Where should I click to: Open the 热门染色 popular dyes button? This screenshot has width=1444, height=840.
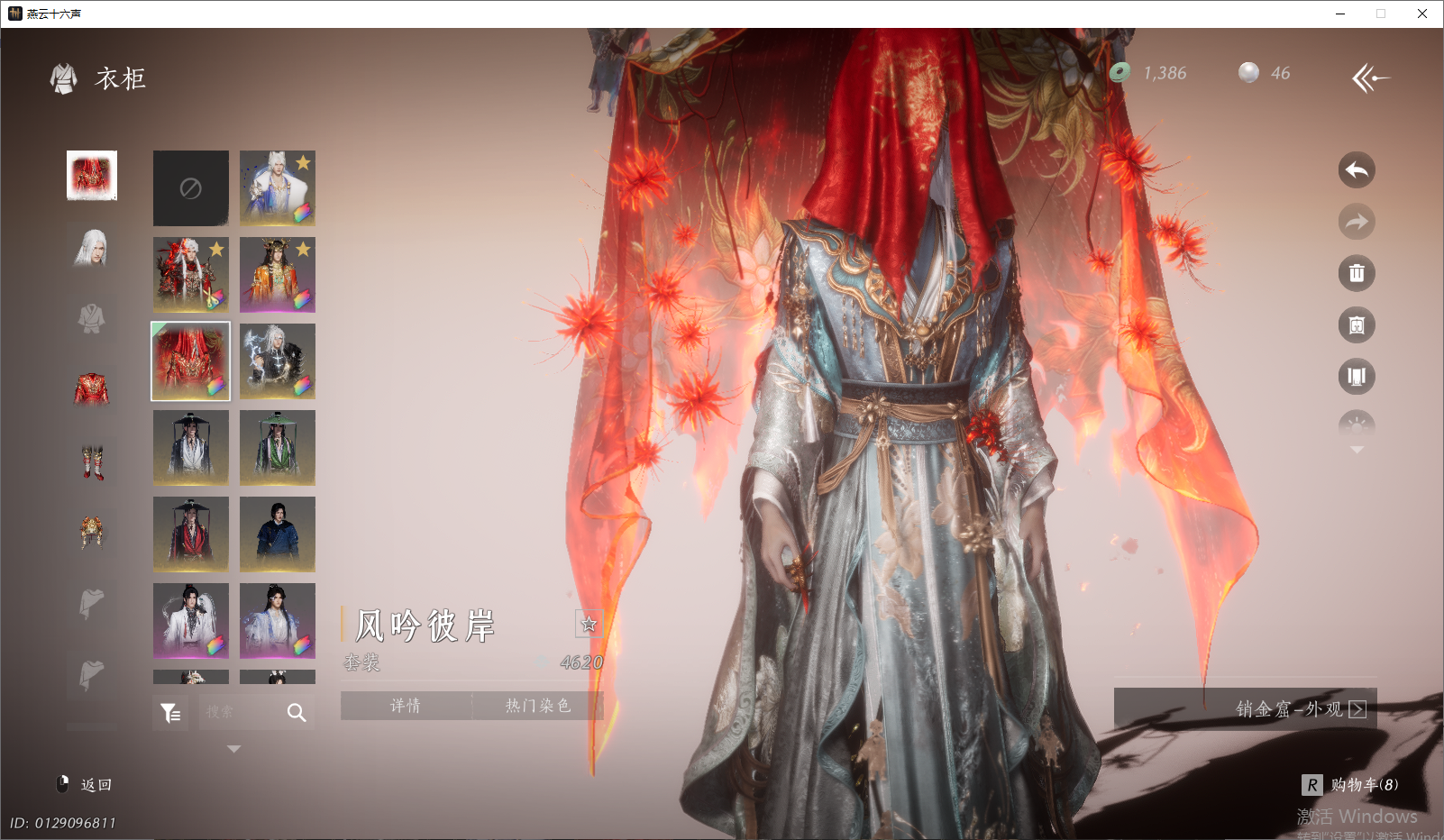click(x=538, y=706)
